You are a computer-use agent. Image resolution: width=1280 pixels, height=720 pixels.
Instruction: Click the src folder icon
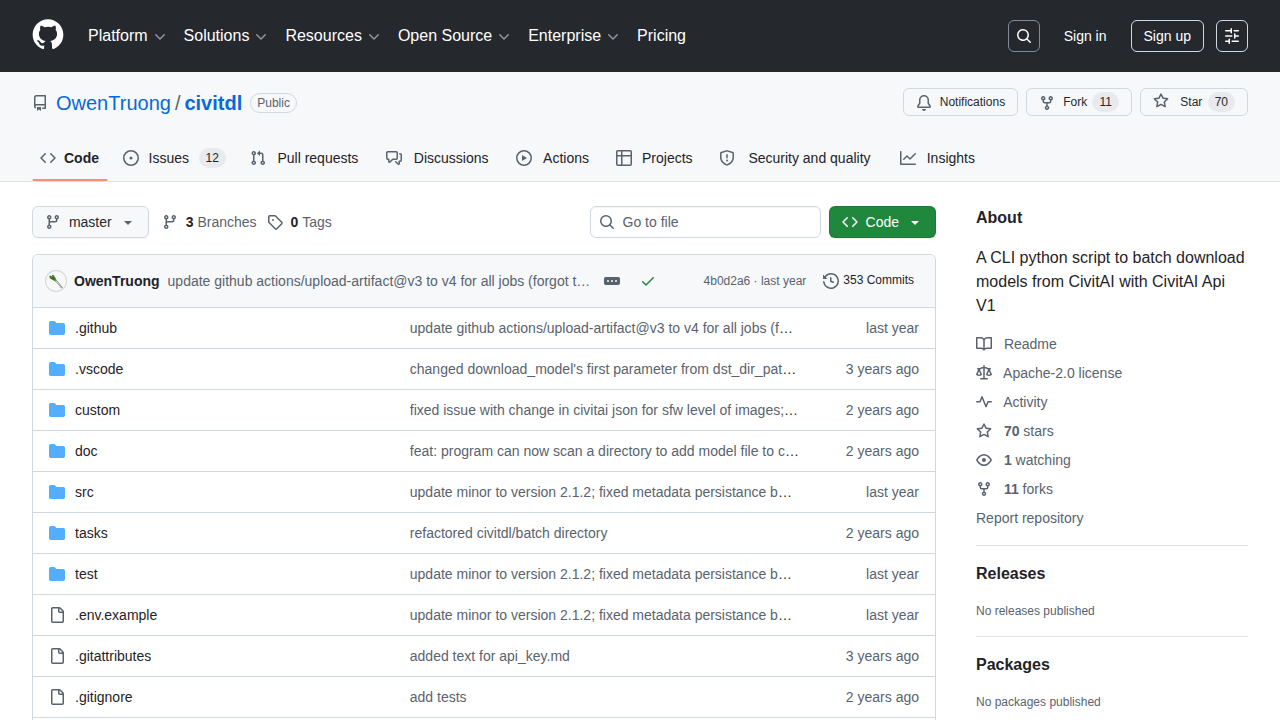coord(57,492)
